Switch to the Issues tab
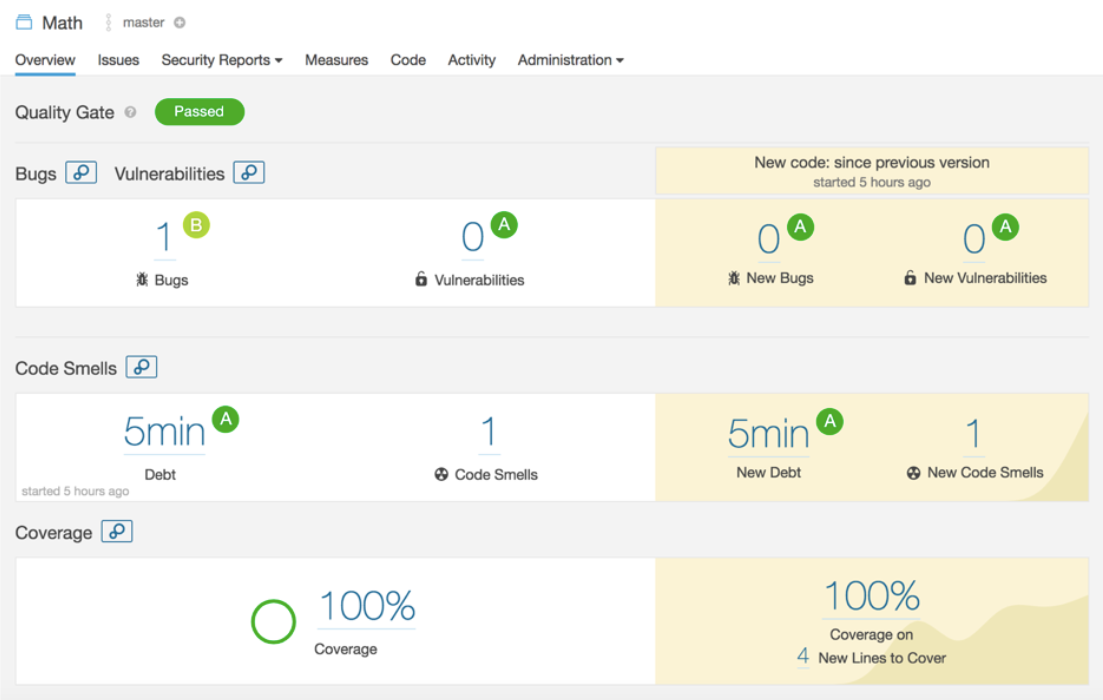 point(118,60)
